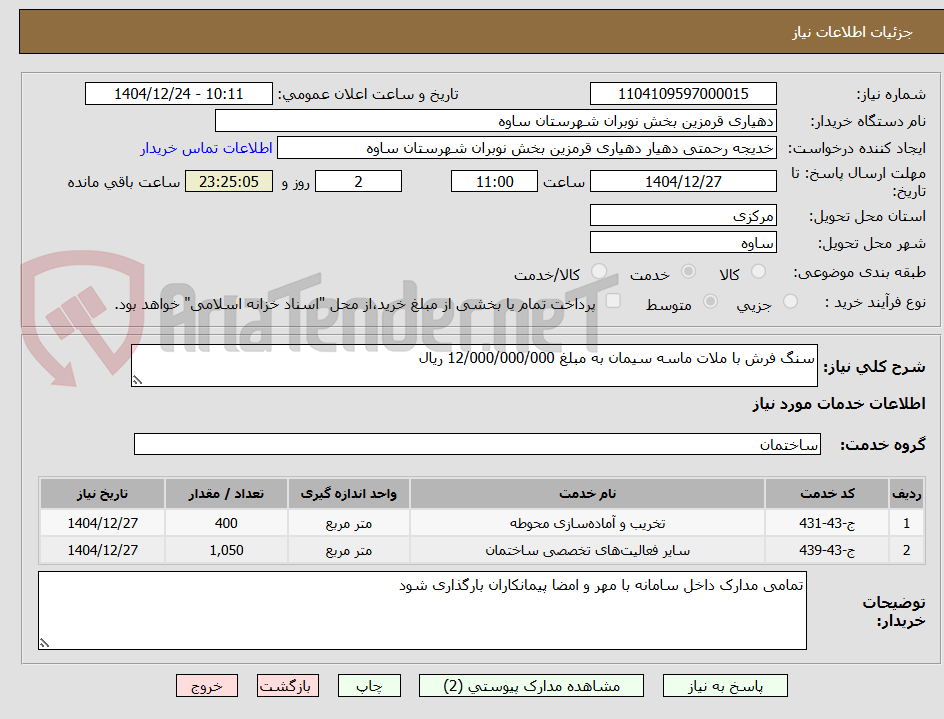944x719 pixels.
Task: Click resize handle of توضیحات خریدار box
Action: tap(44, 643)
